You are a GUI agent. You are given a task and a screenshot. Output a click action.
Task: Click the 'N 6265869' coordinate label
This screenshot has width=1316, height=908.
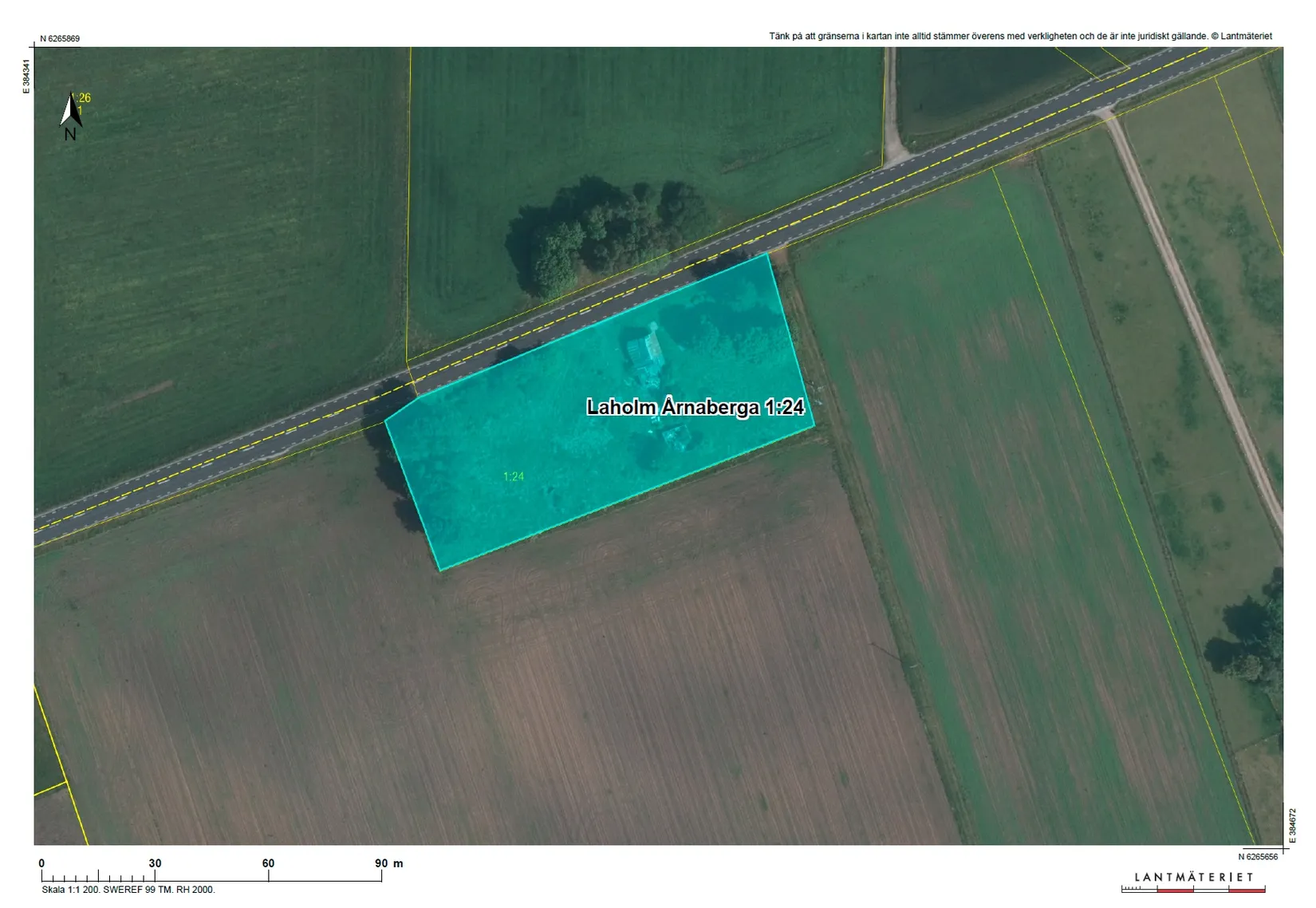pos(60,38)
